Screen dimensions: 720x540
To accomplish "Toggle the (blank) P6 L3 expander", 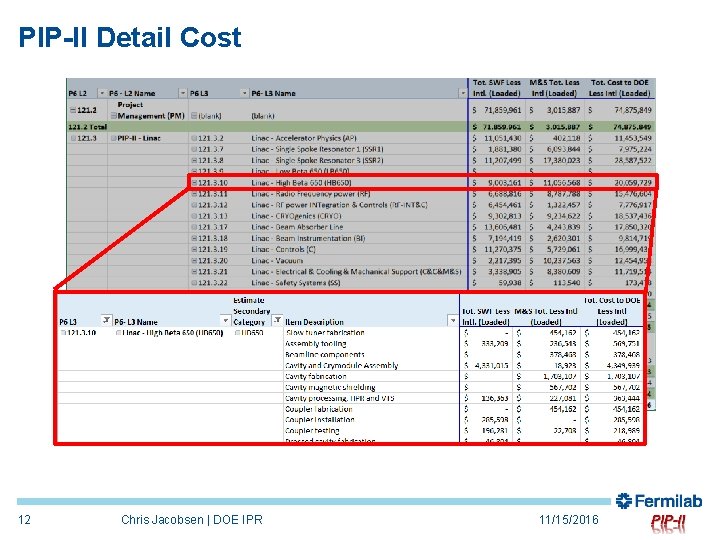I will click(x=194, y=116).
